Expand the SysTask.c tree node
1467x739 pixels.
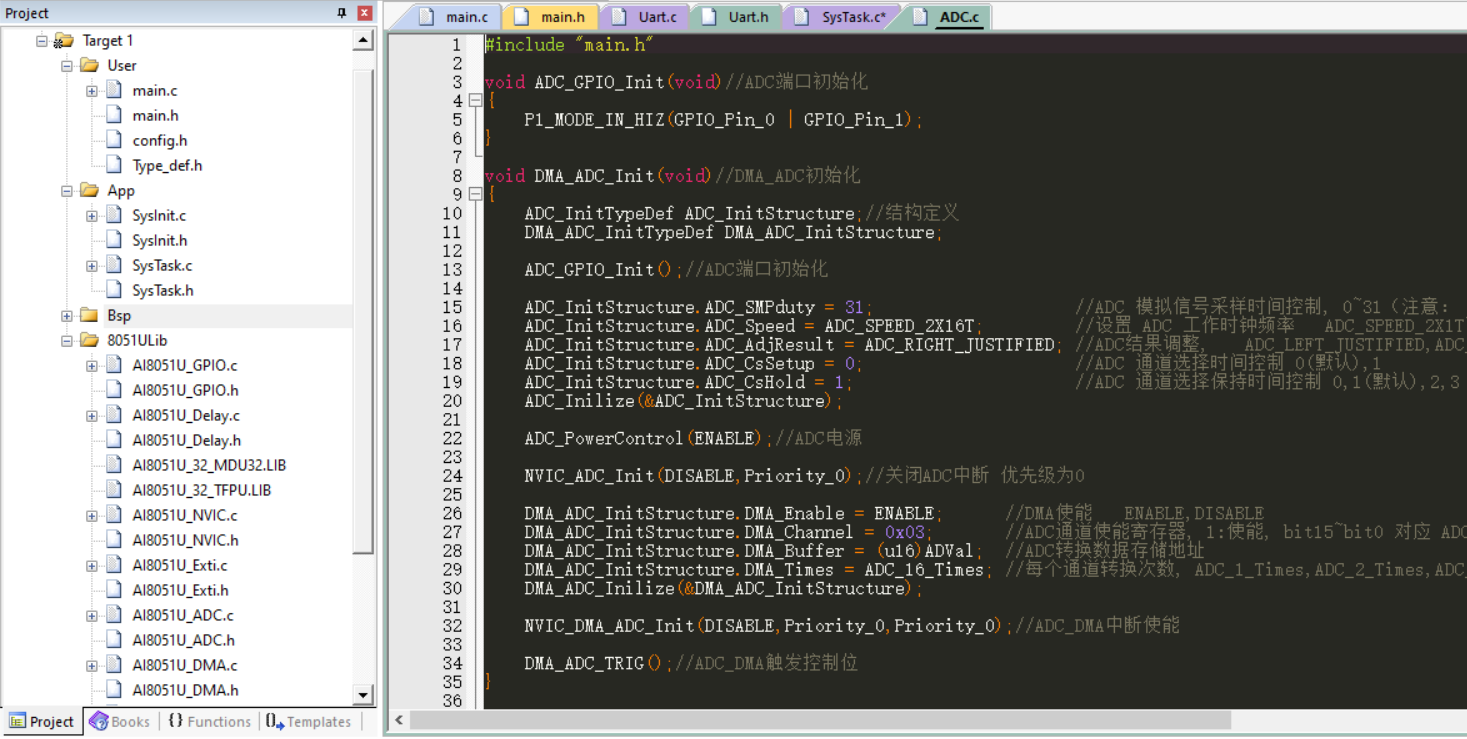[x=91, y=266]
